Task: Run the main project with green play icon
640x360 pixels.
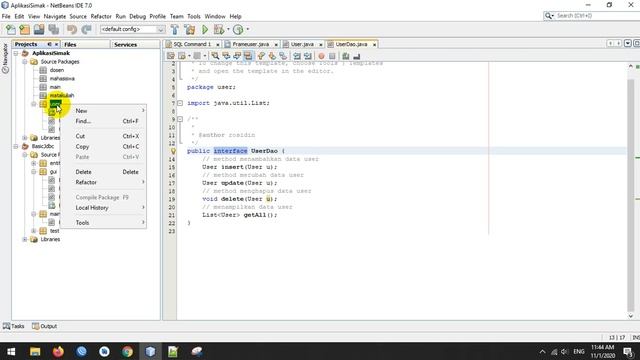Action: coord(205,29)
